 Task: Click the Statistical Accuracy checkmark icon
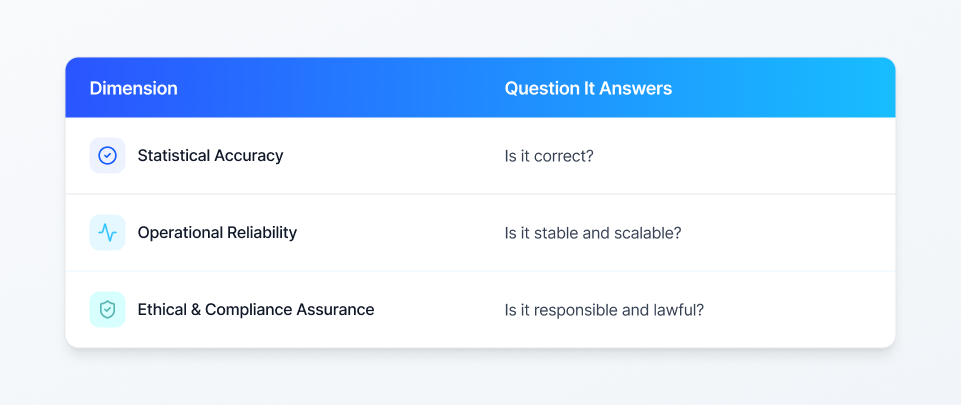[107, 156]
